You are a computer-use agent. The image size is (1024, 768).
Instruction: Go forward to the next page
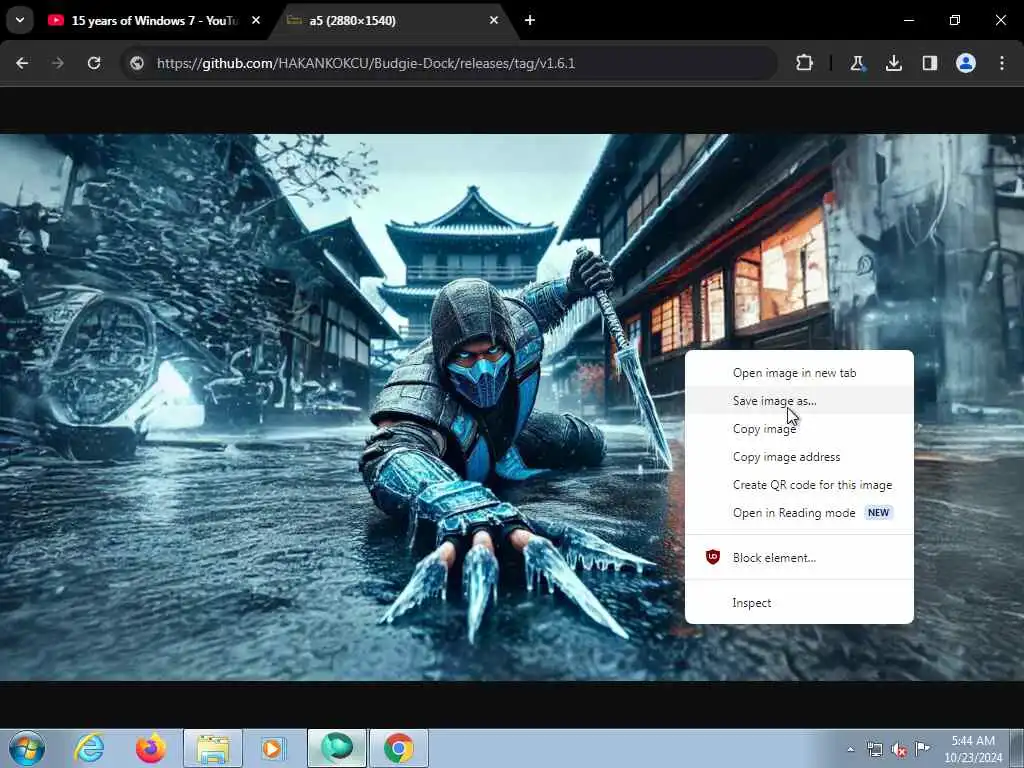[x=57, y=63]
